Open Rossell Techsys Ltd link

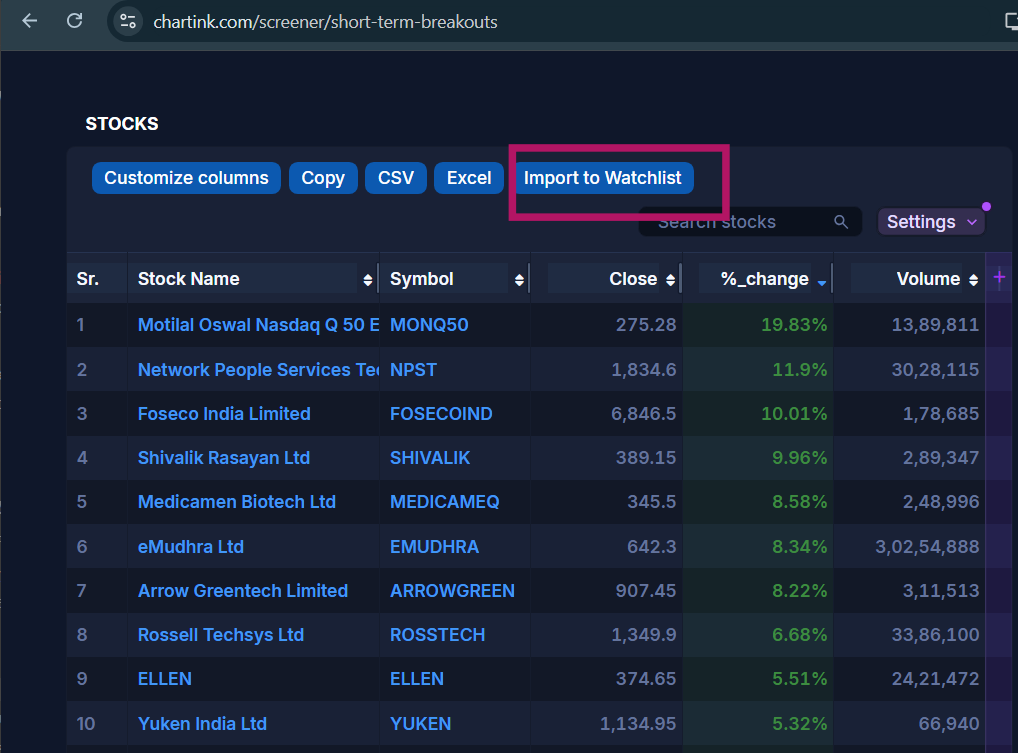point(221,635)
